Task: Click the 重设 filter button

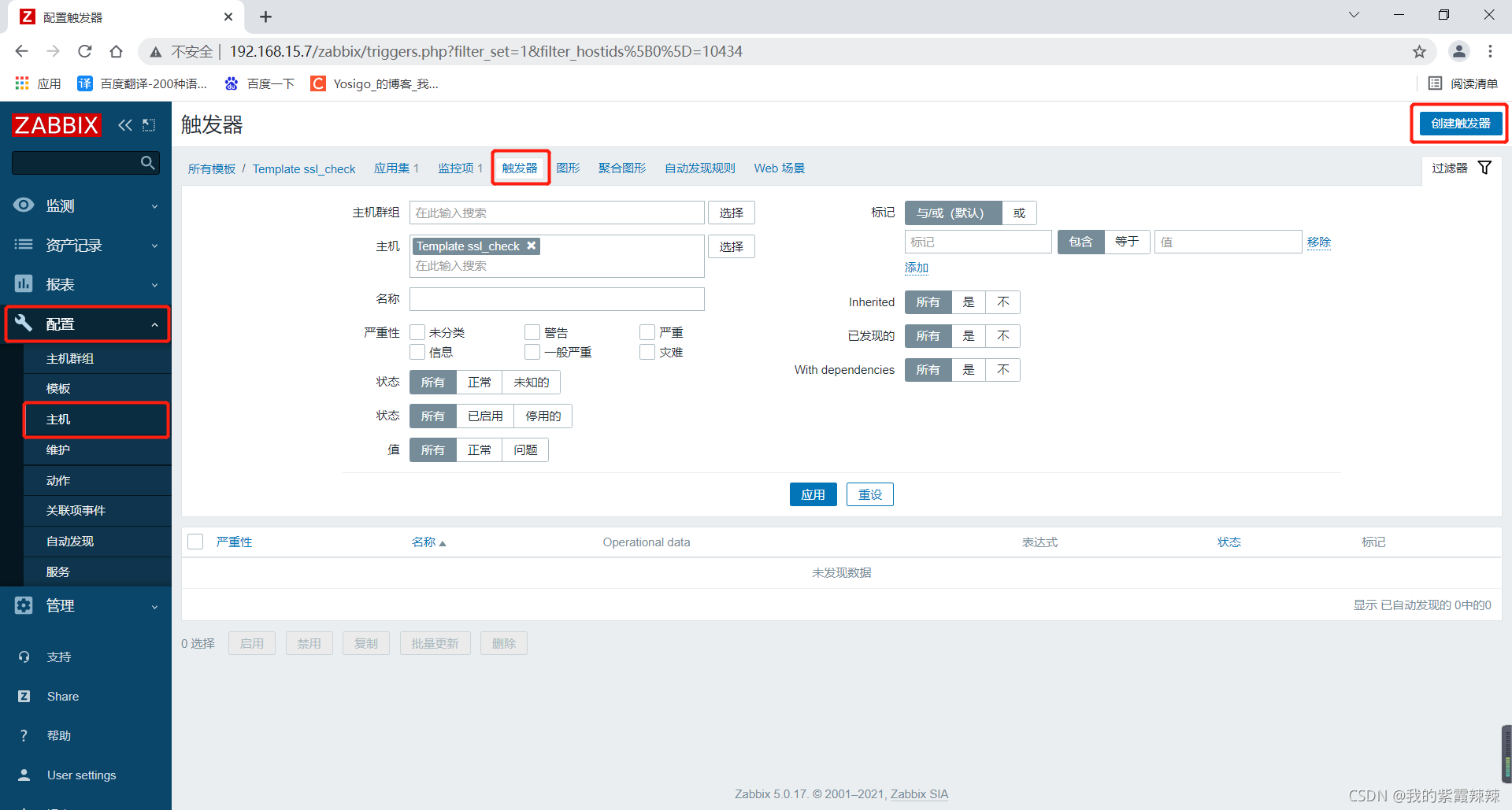Action: (870, 494)
